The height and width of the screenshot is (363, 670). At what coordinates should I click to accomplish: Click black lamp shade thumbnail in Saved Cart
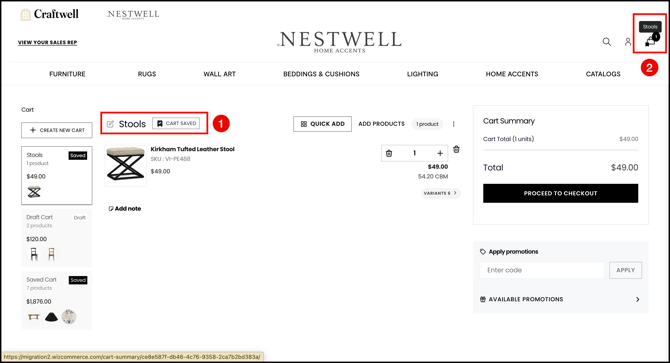pos(51,317)
